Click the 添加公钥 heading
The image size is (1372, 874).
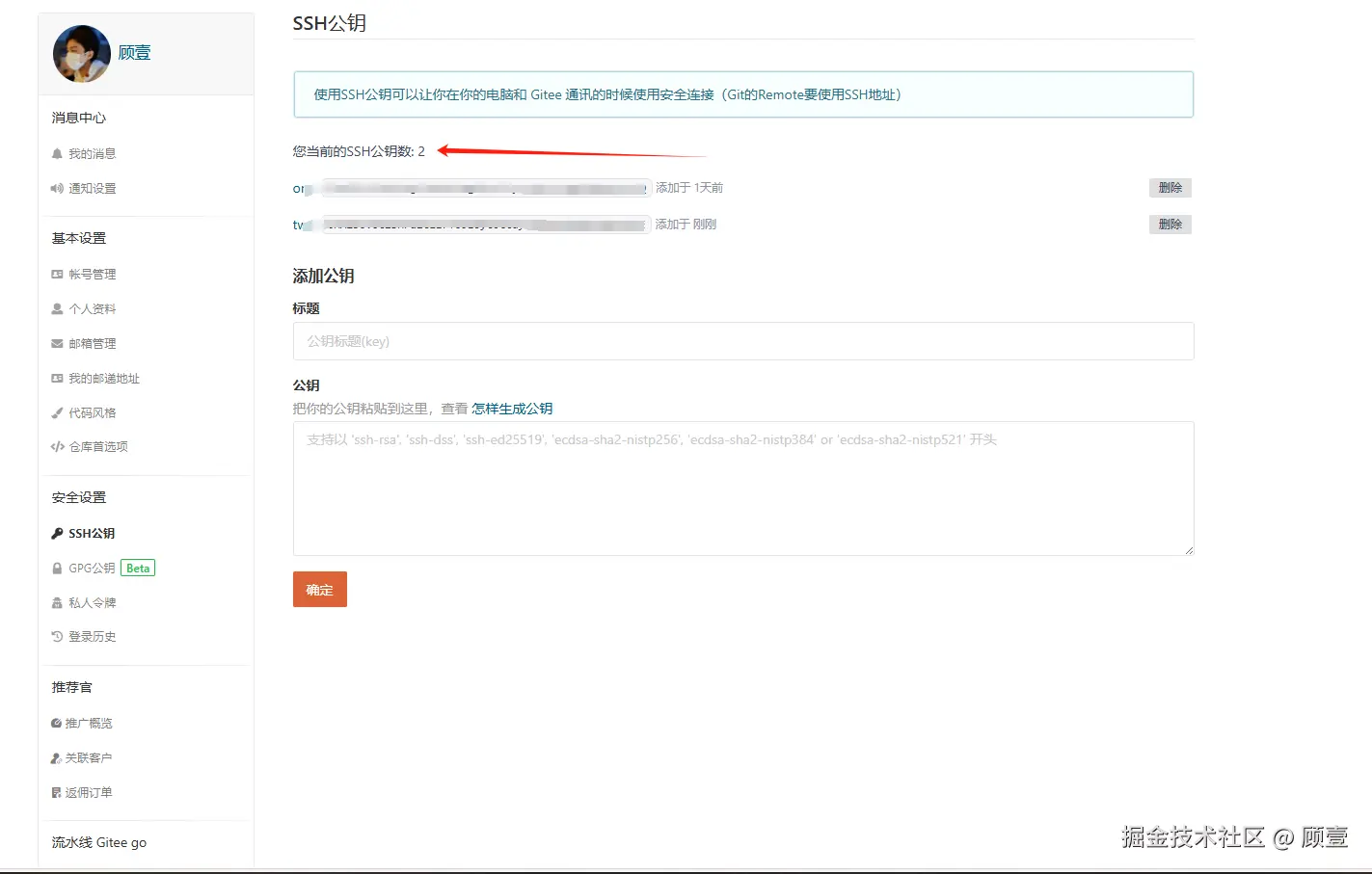[324, 277]
